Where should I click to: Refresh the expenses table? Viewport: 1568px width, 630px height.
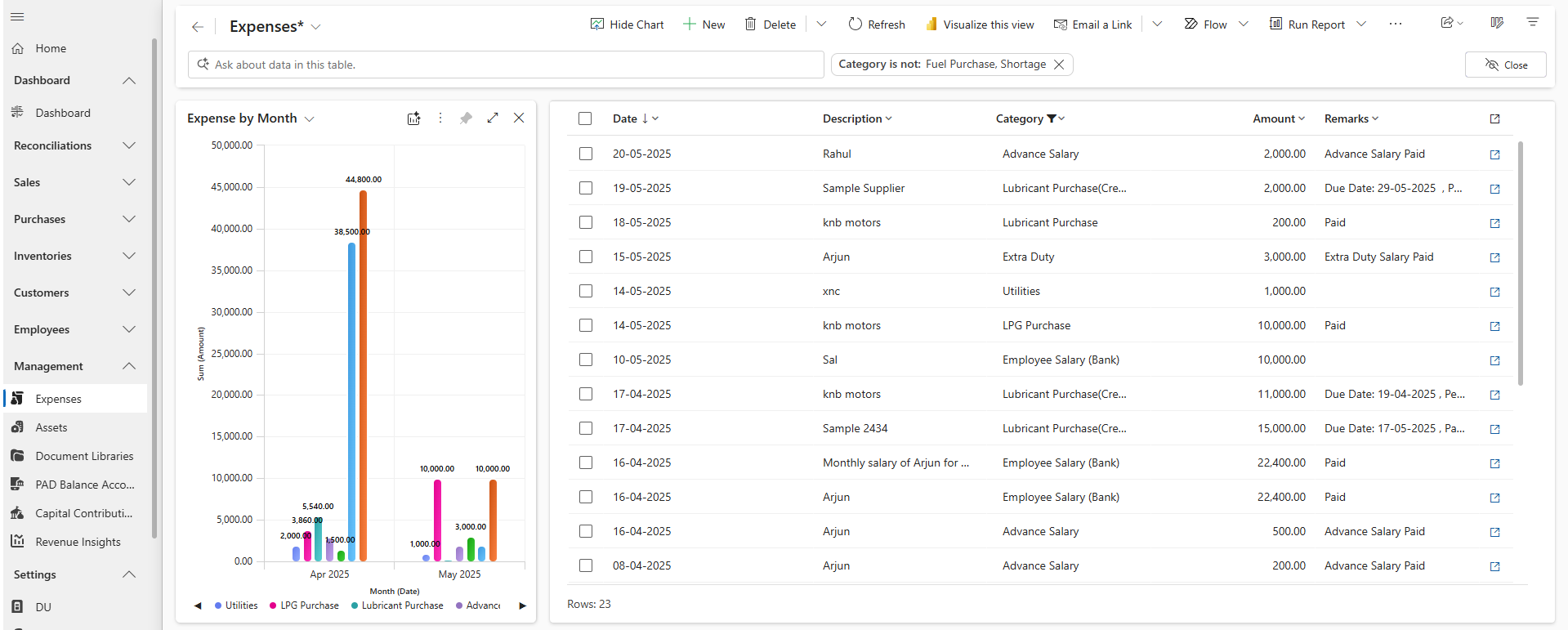pyautogui.click(x=877, y=25)
